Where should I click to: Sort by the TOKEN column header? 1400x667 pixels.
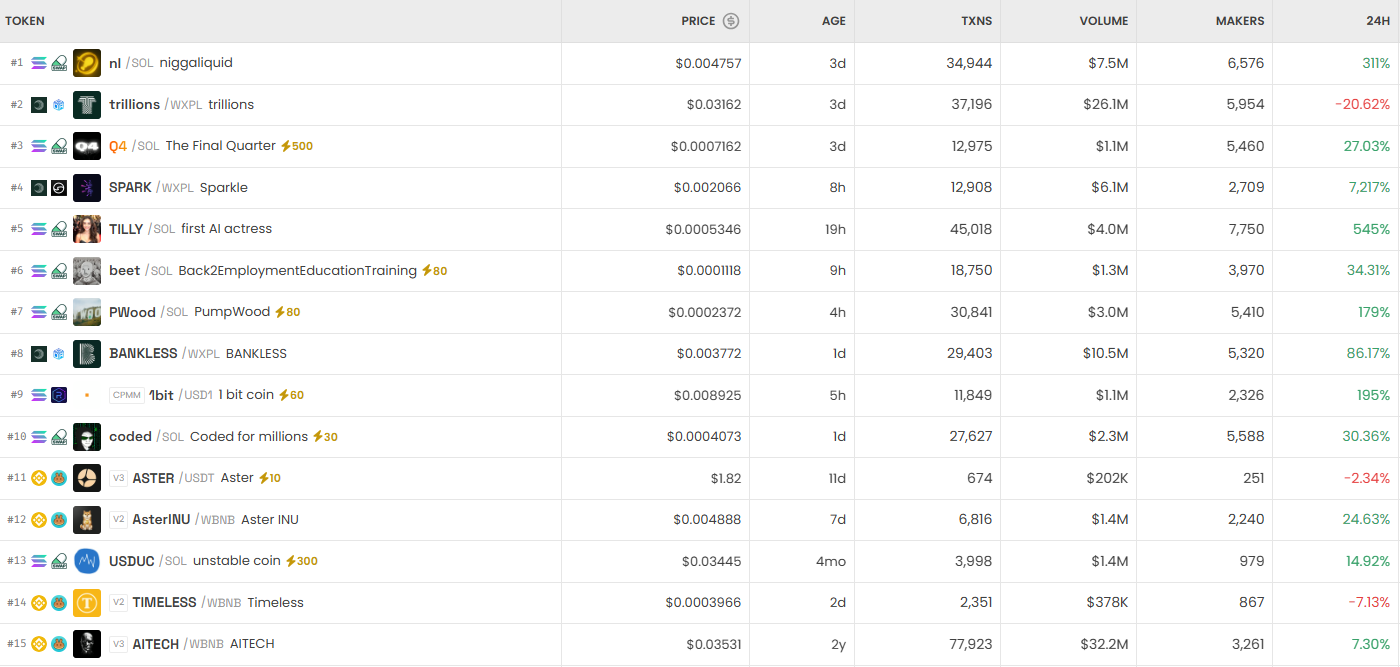coord(25,21)
